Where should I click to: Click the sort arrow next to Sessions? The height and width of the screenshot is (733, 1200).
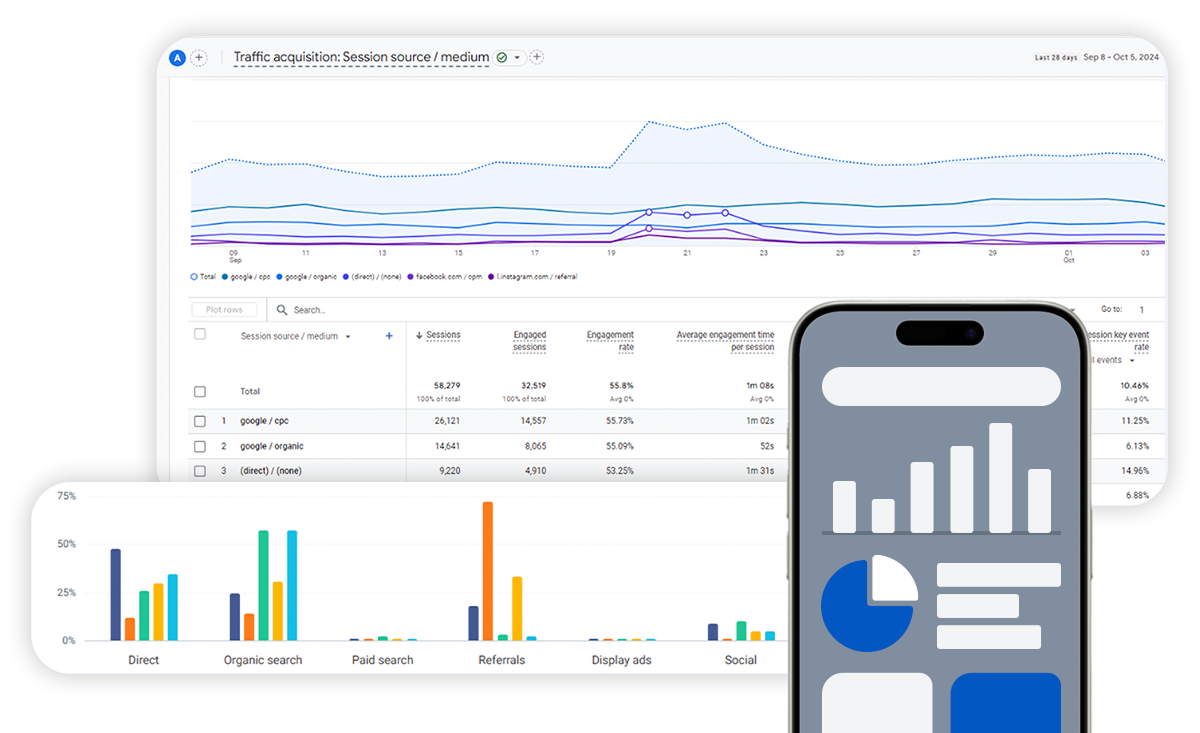coord(418,335)
